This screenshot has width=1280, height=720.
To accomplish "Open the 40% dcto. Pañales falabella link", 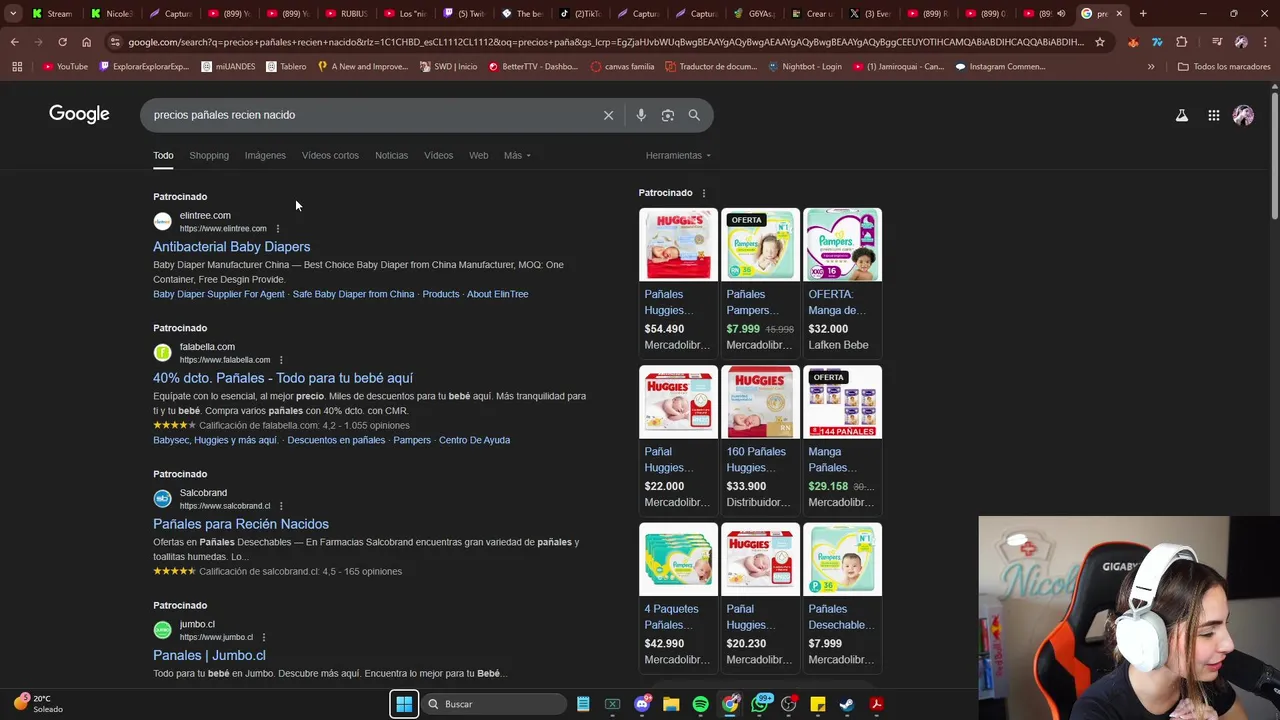I will (x=283, y=378).
